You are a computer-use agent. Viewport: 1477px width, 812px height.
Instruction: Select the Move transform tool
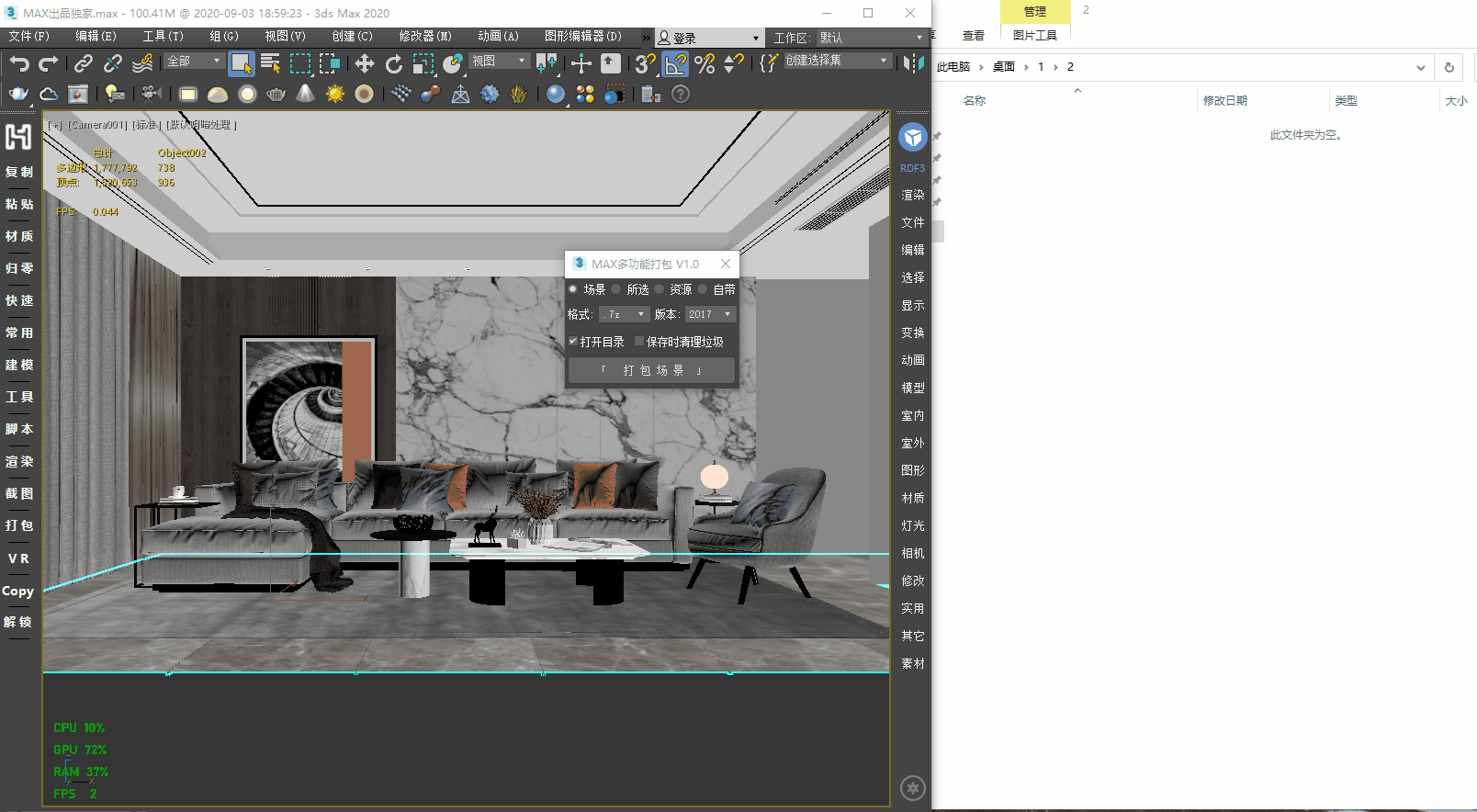pos(365,63)
